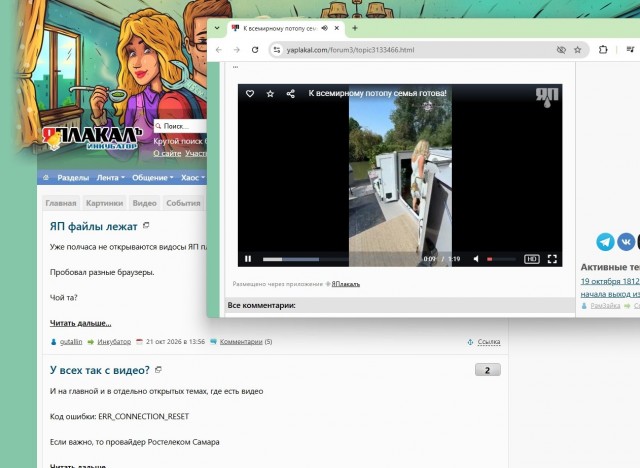Expand the tab search chevron
Image resolution: width=640 pixels, height=468 pixels.
[x=217, y=28]
